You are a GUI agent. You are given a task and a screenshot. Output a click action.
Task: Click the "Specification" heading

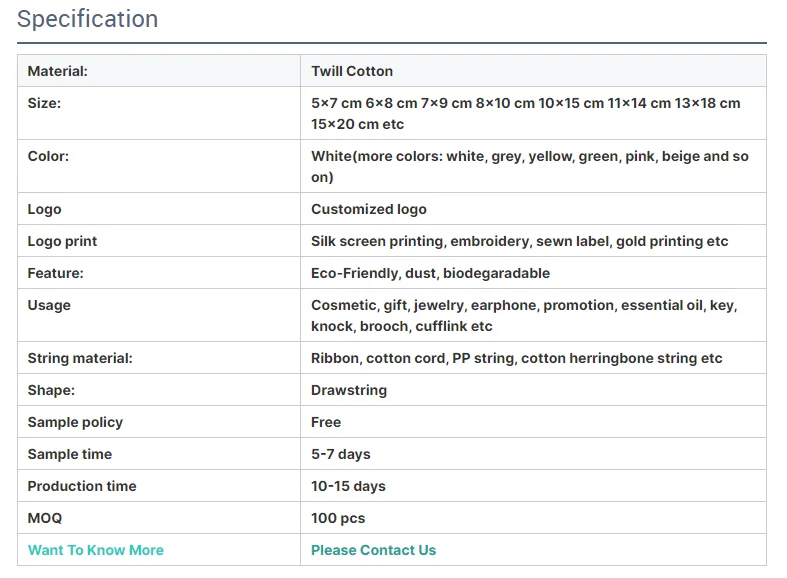88,19
